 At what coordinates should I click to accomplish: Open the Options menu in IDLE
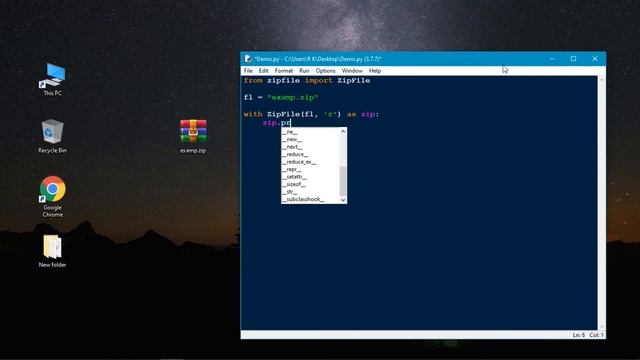tap(325, 71)
